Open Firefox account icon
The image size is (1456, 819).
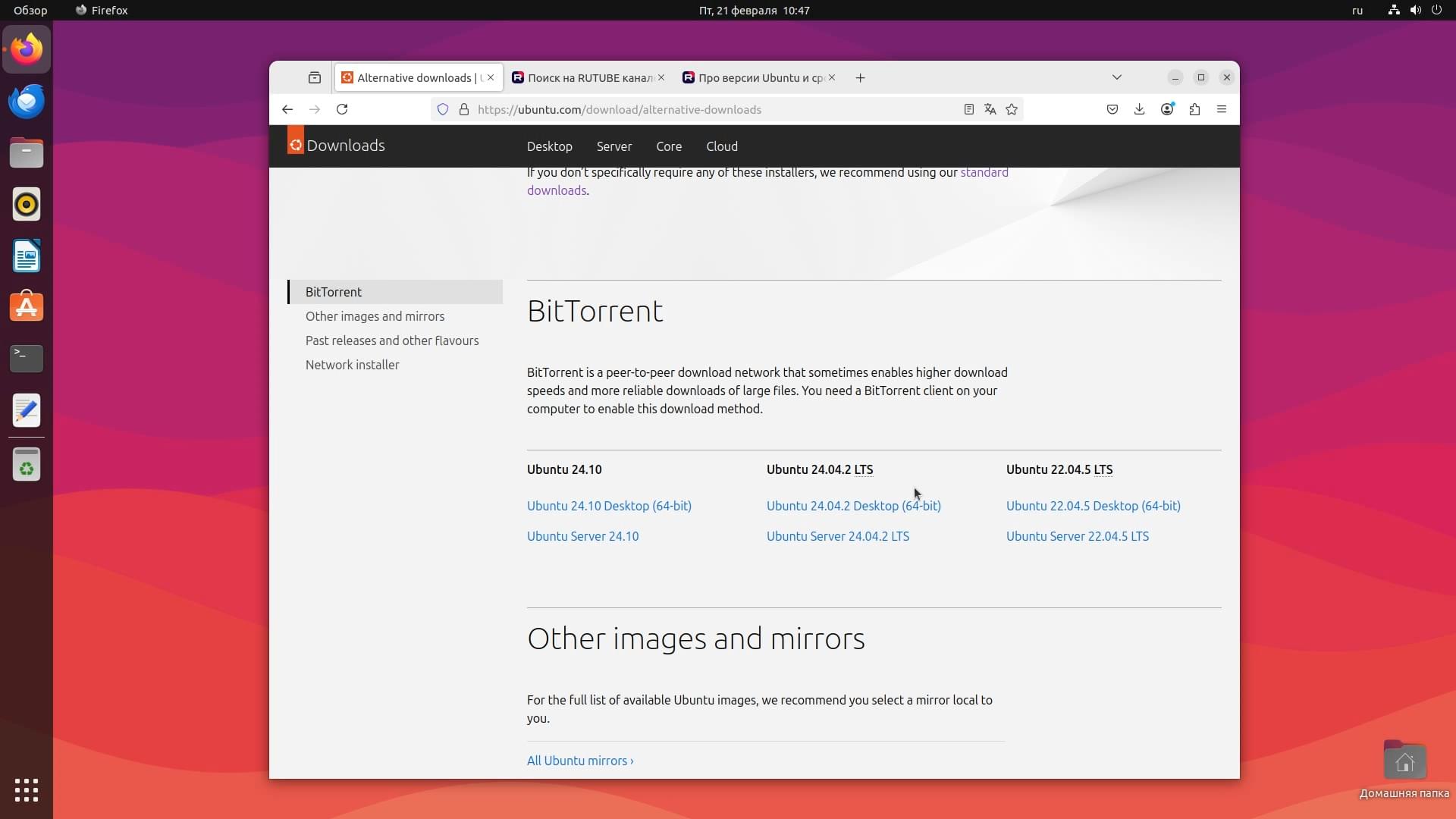pos(1167,109)
